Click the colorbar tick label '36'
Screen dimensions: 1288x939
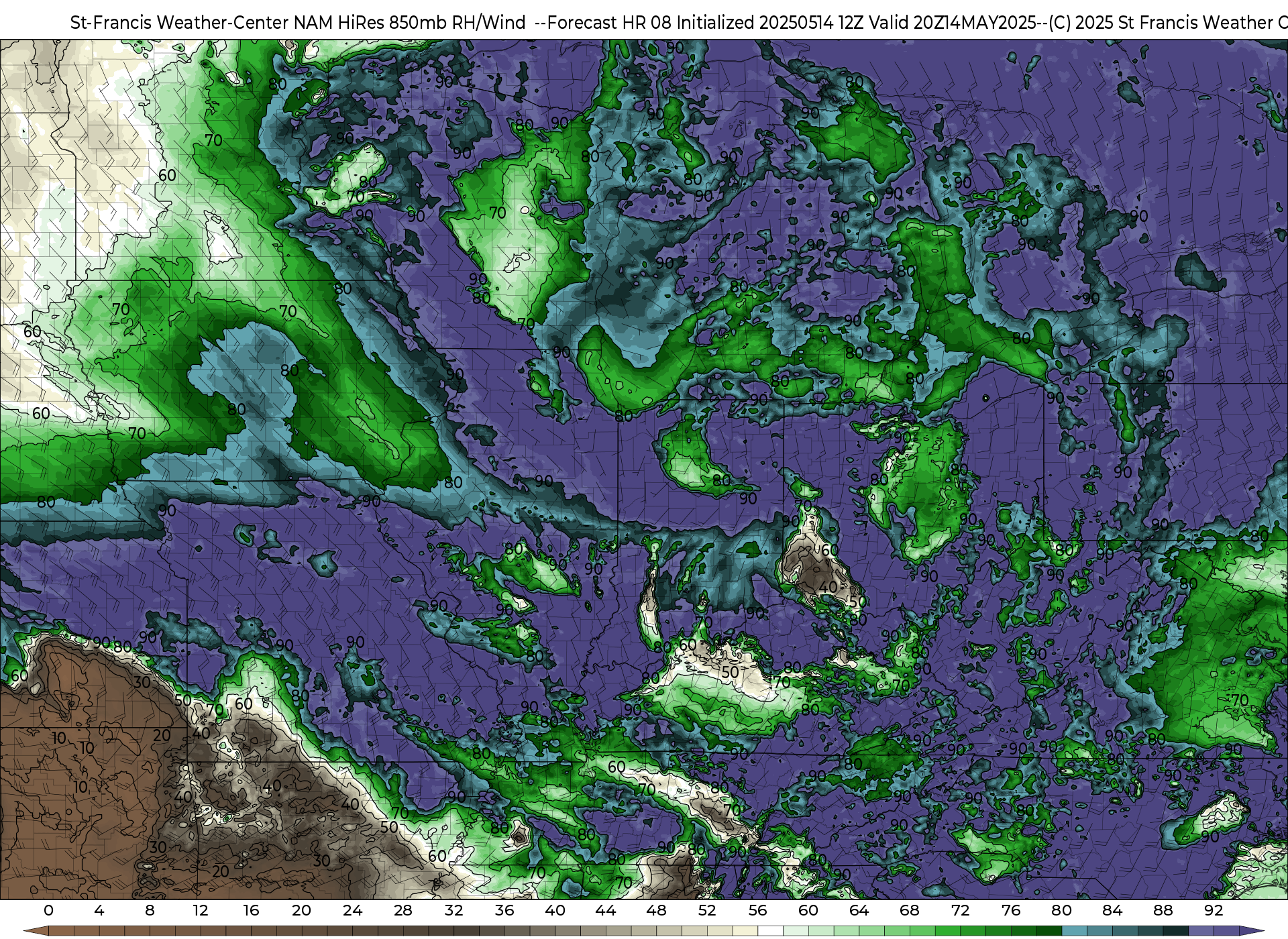click(504, 910)
